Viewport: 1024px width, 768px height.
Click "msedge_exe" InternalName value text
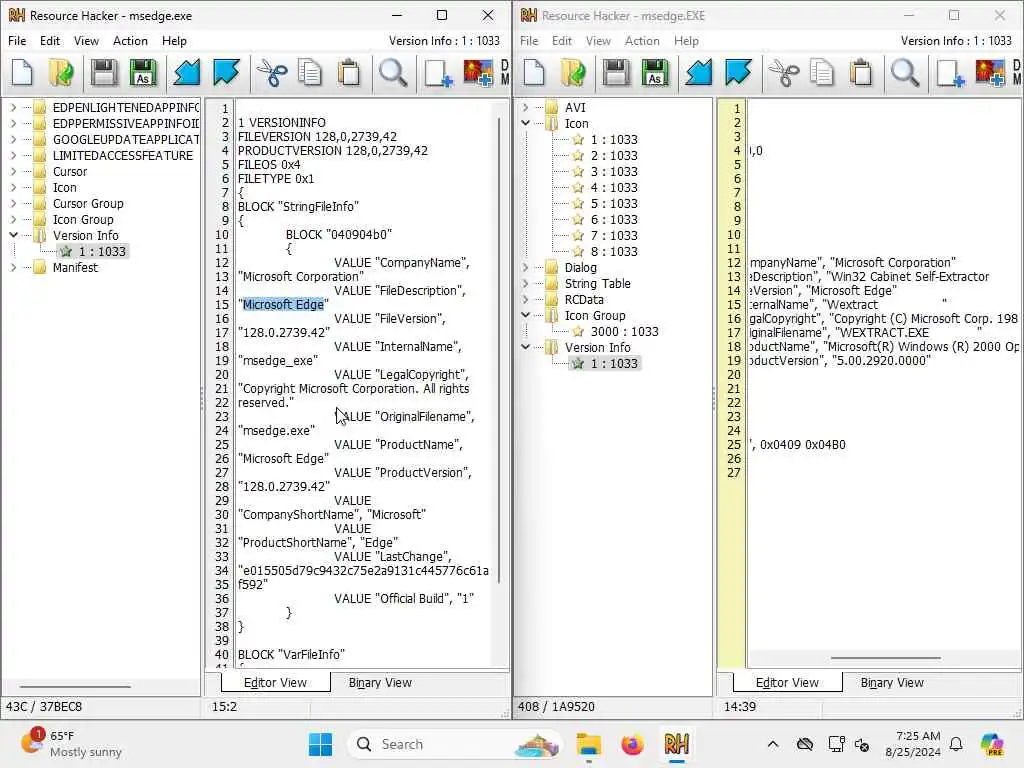tap(278, 360)
